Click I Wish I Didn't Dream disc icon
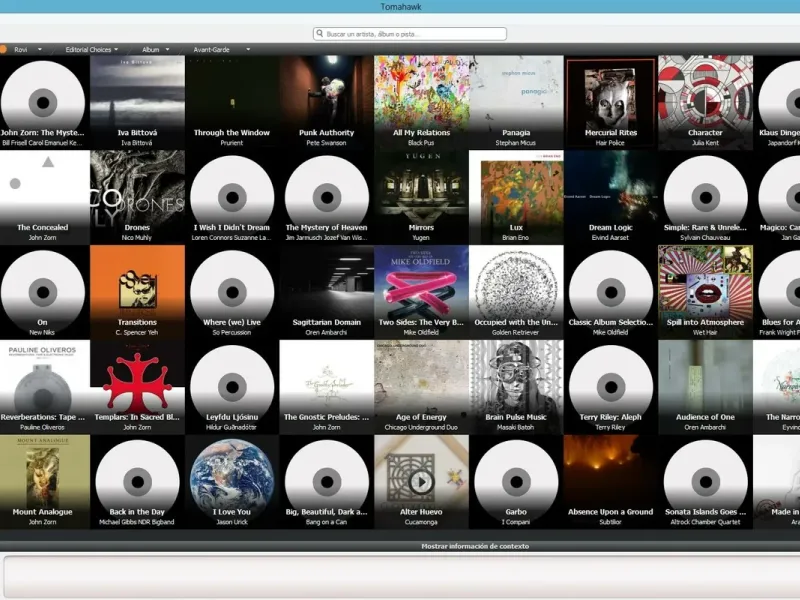The width and height of the screenshot is (800, 600). [232, 197]
